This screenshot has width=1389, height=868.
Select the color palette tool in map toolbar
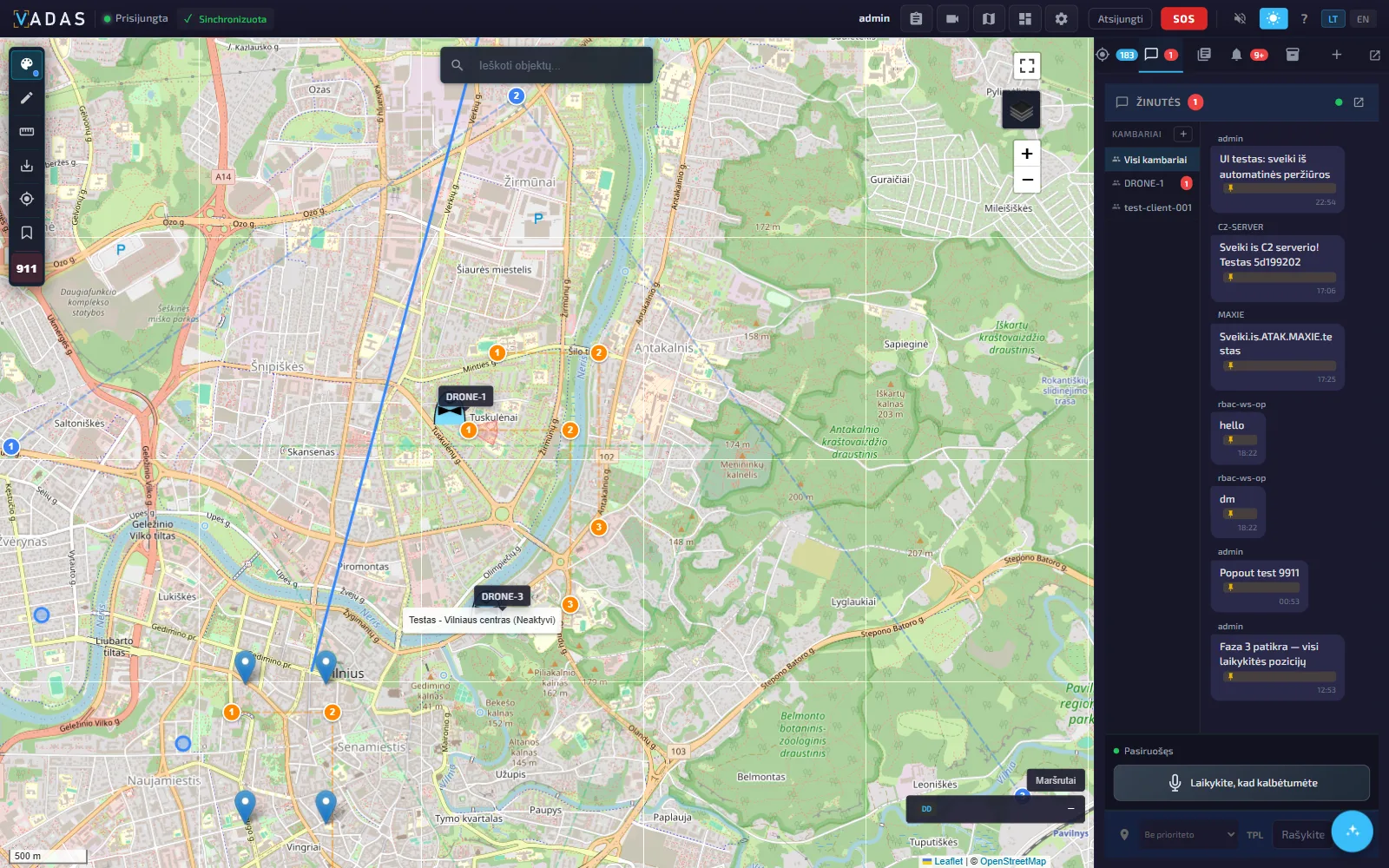point(27,64)
